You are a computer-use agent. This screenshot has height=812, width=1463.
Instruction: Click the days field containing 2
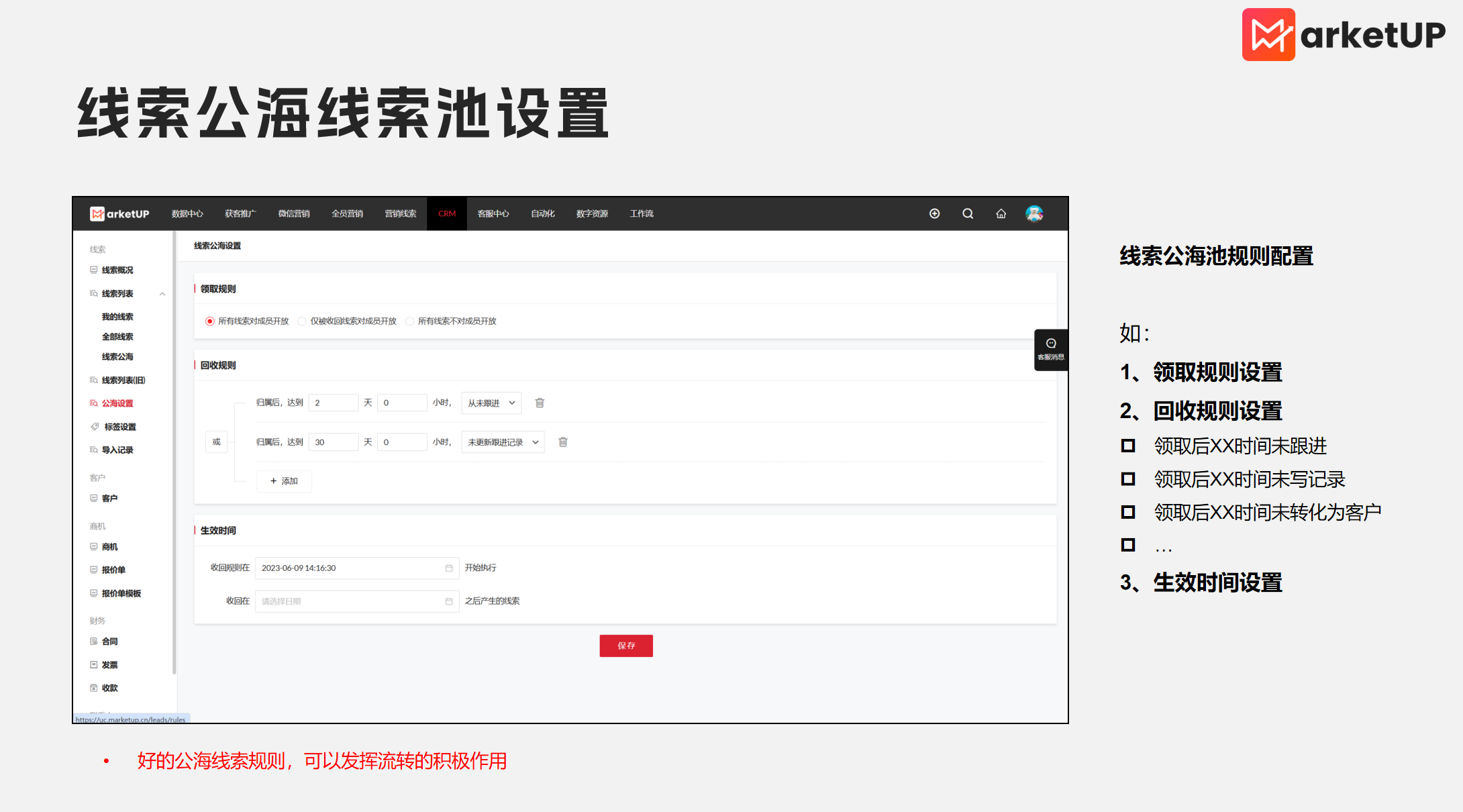click(334, 403)
